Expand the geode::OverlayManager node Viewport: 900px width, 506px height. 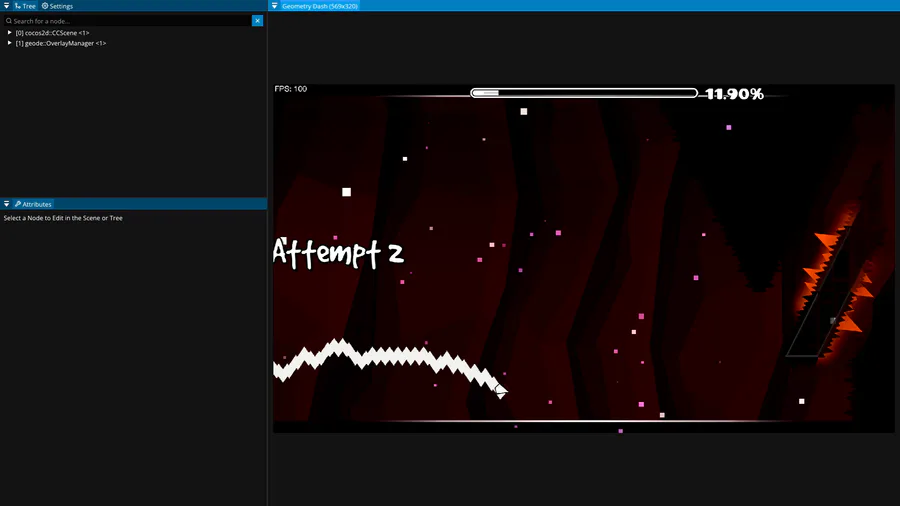9,43
